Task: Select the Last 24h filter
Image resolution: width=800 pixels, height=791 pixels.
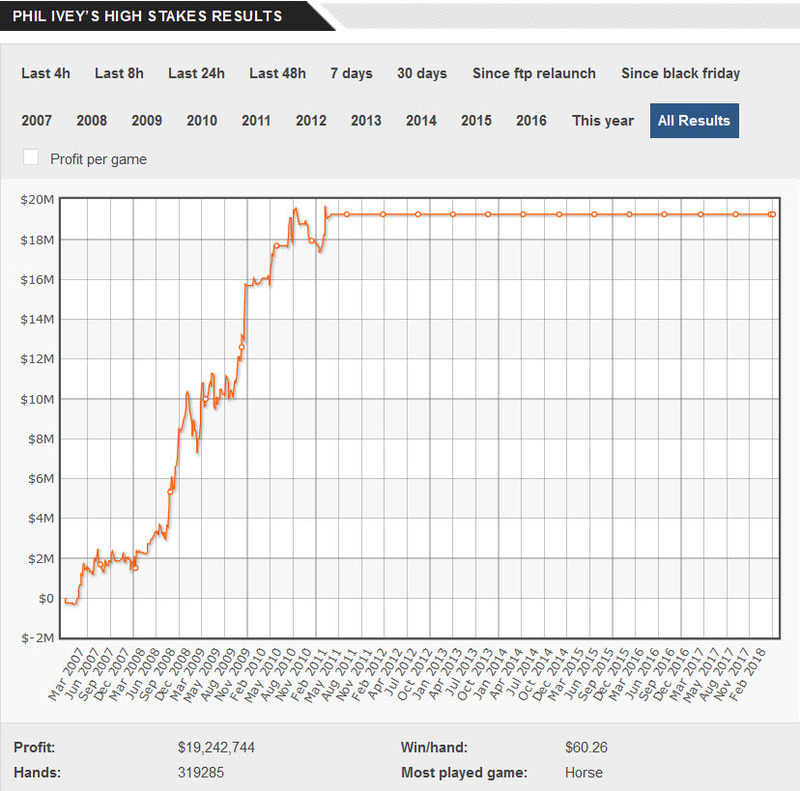Action: point(196,73)
